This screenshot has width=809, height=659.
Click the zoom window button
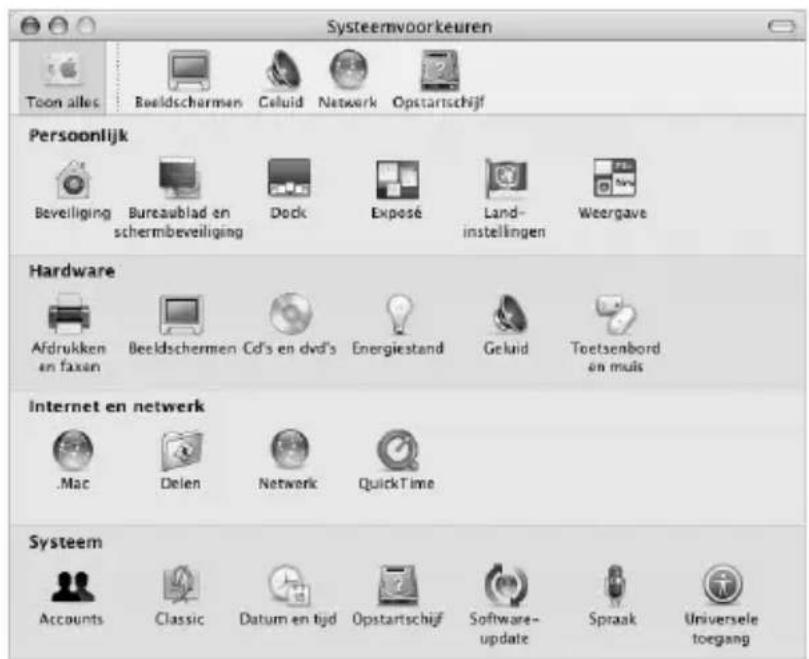tap(86, 25)
